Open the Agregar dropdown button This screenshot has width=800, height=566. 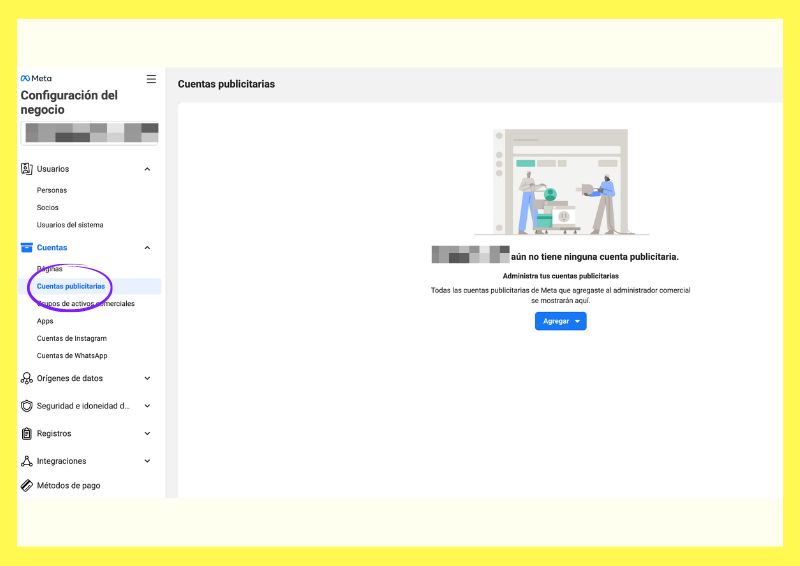[560, 321]
